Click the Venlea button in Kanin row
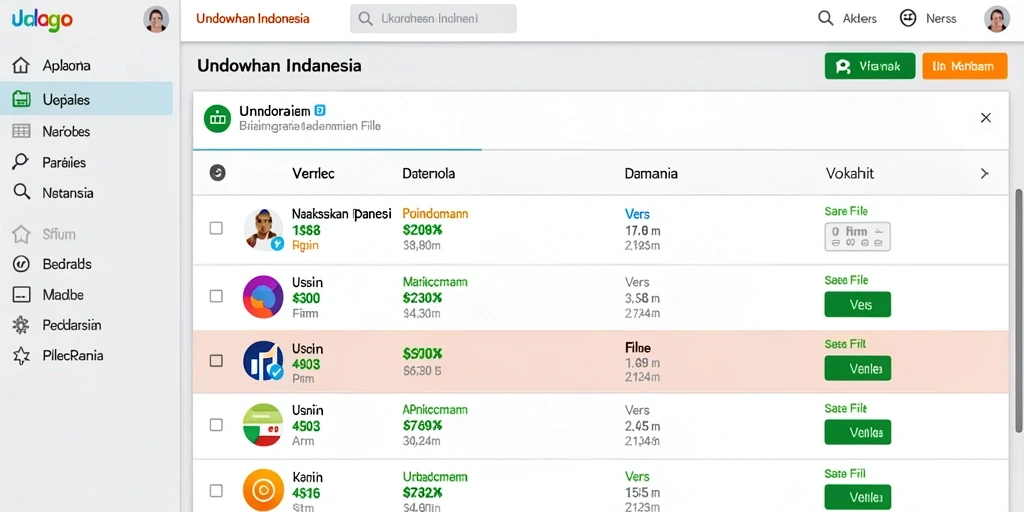The height and width of the screenshot is (512, 1024). click(857, 498)
